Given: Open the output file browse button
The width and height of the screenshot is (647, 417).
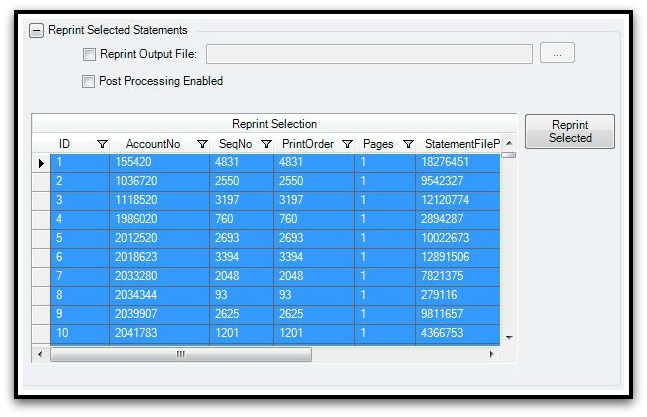Looking at the screenshot, I should click(x=557, y=53).
